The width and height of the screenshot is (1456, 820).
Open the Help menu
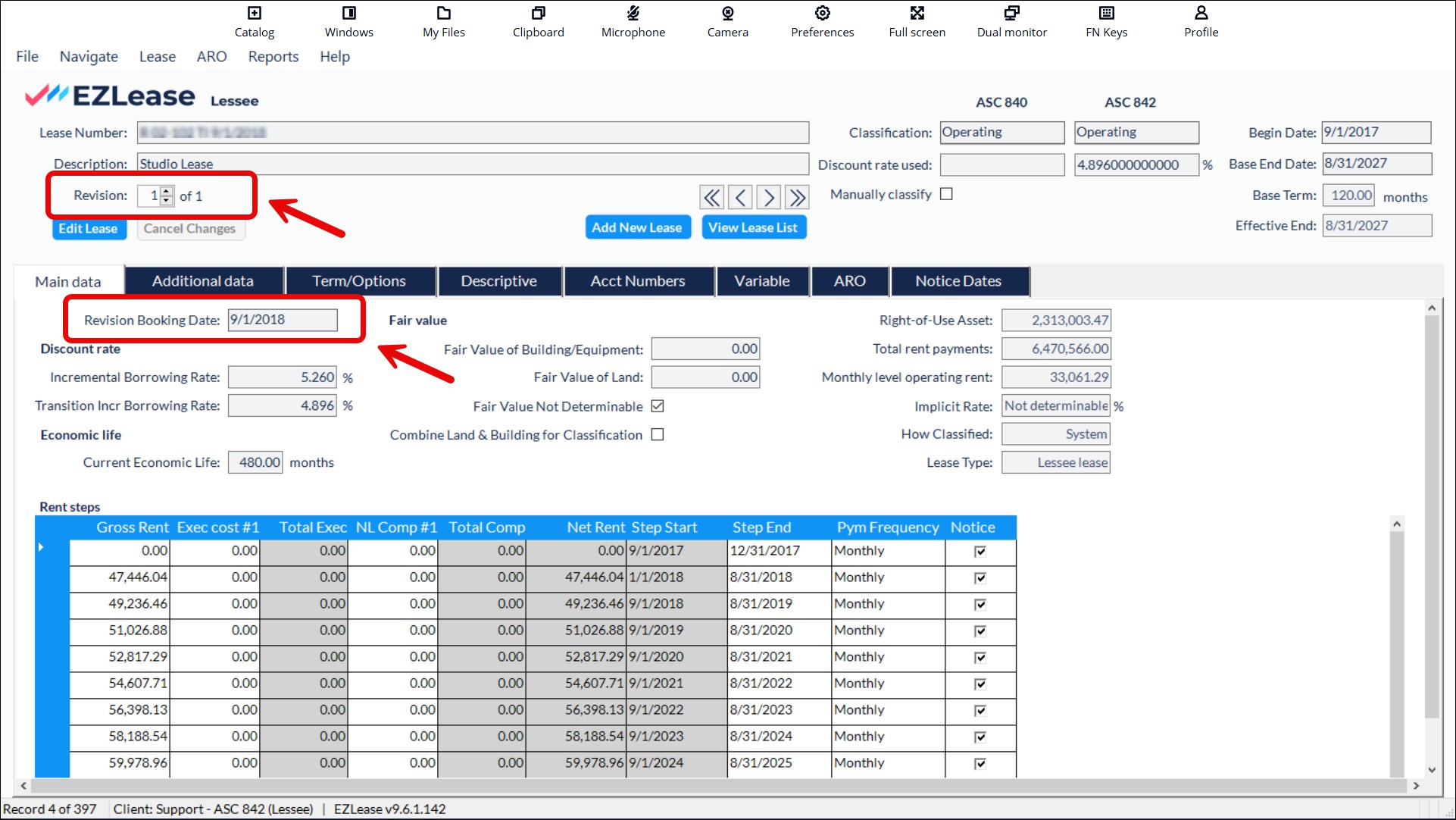tap(334, 56)
